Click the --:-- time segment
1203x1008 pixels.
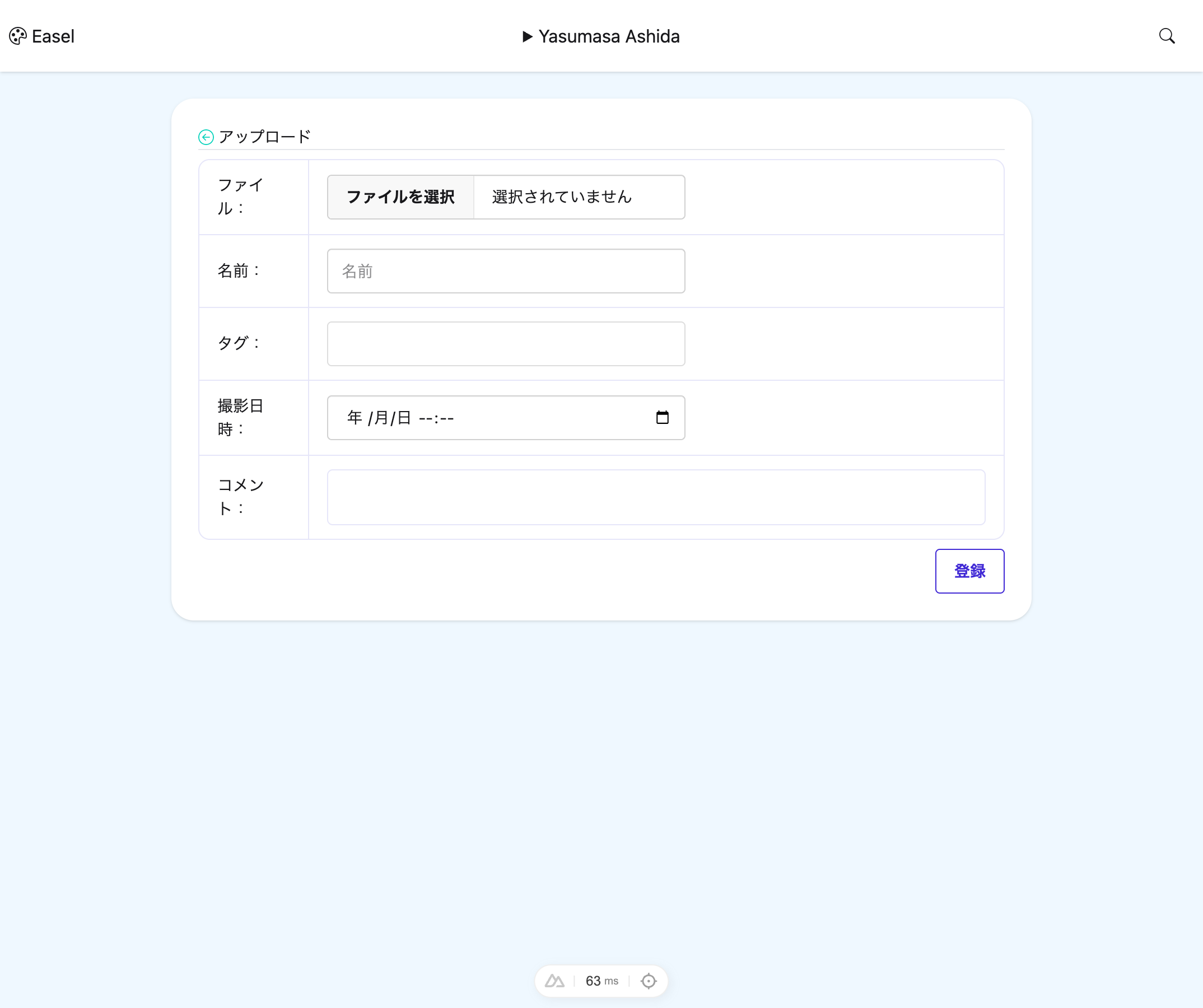tap(436, 418)
